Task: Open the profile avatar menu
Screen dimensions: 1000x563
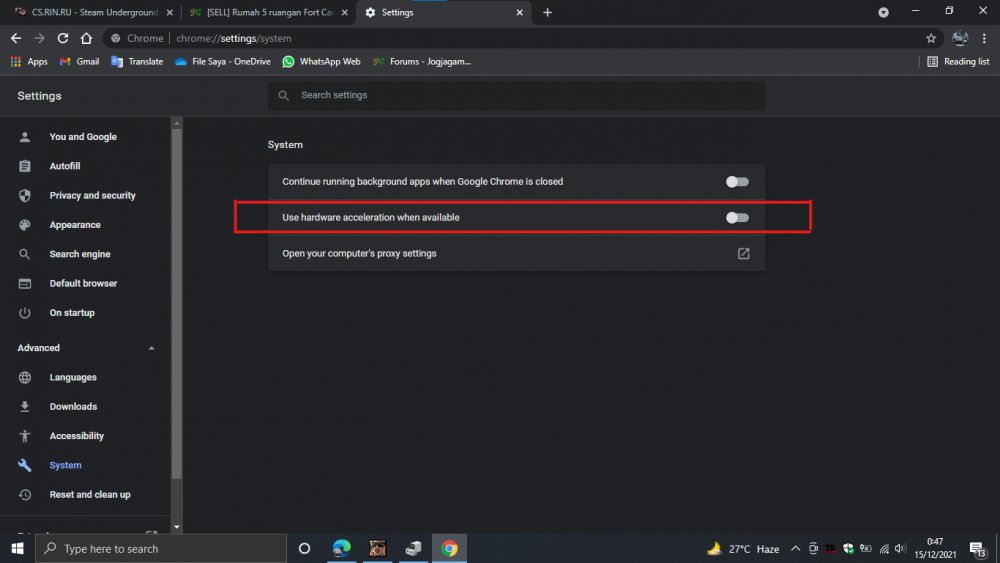Action: click(960, 38)
